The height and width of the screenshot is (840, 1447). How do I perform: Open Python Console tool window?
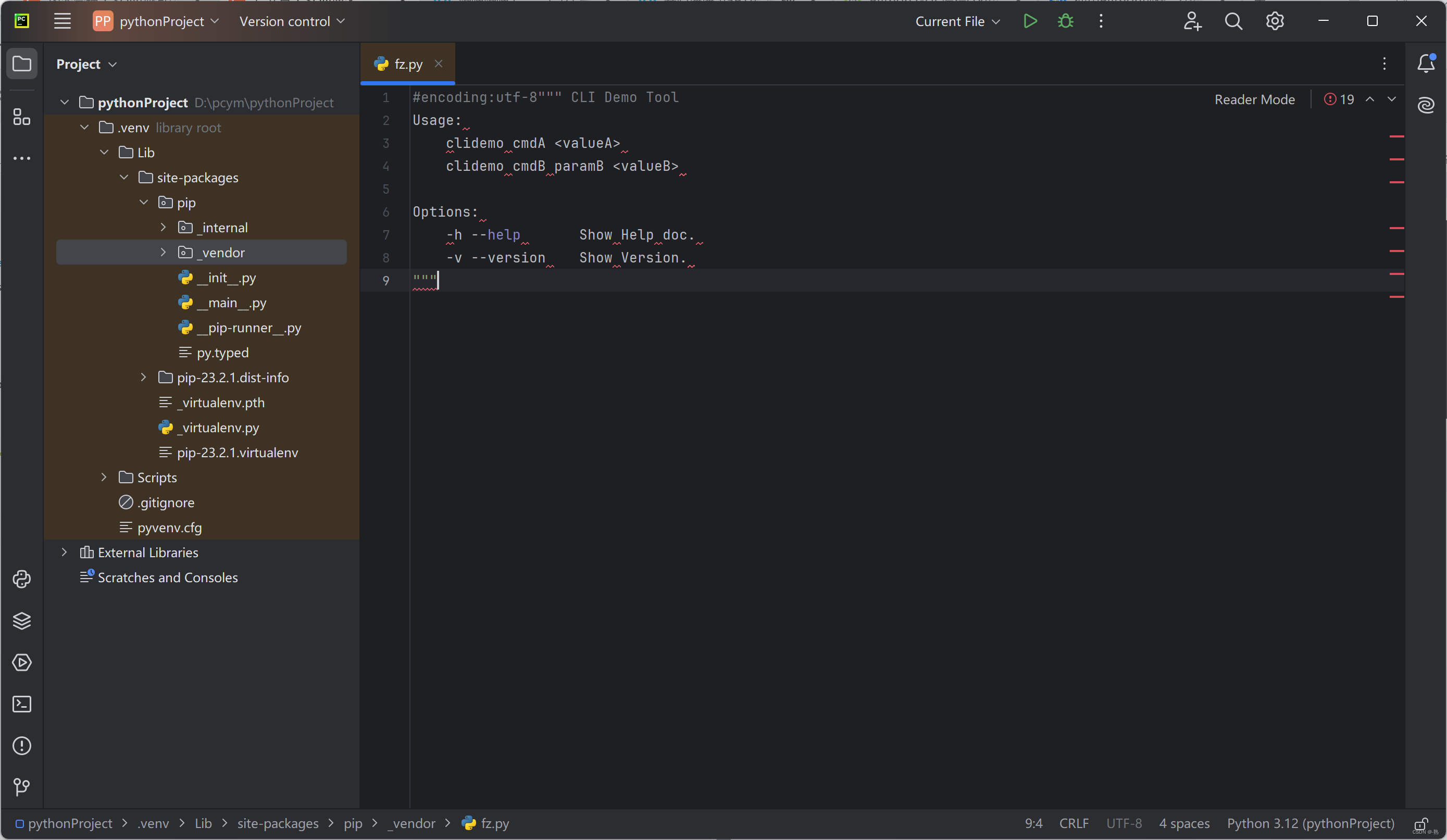[22, 579]
